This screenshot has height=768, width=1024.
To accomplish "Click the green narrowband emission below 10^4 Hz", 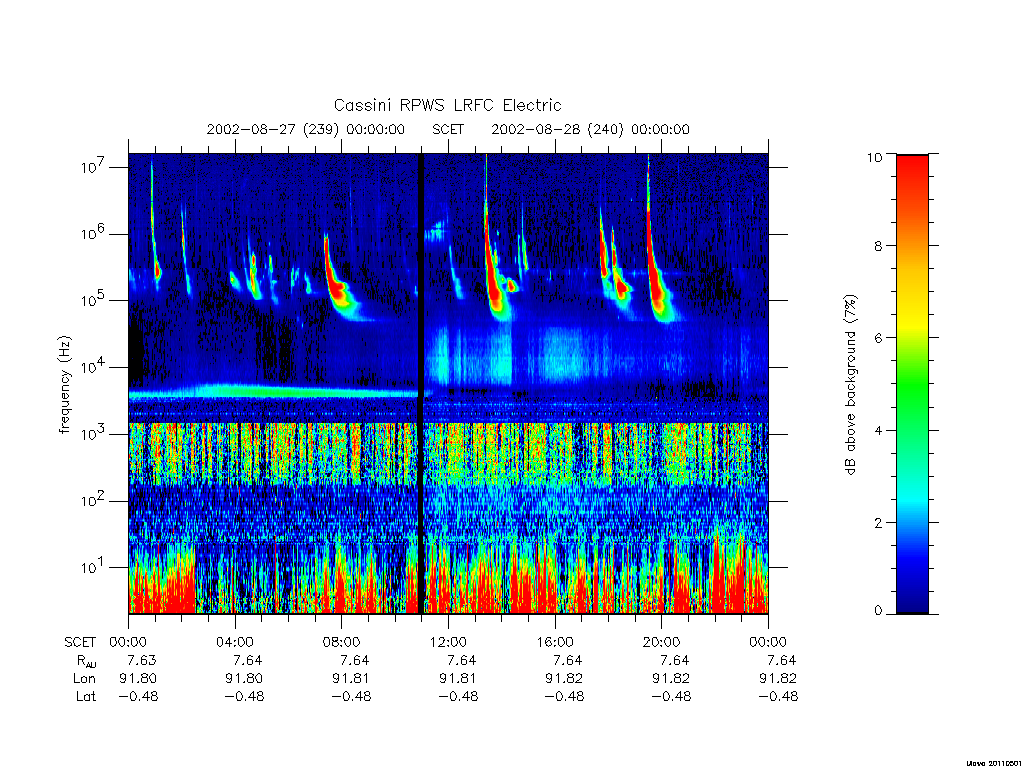I will tap(274, 391).
